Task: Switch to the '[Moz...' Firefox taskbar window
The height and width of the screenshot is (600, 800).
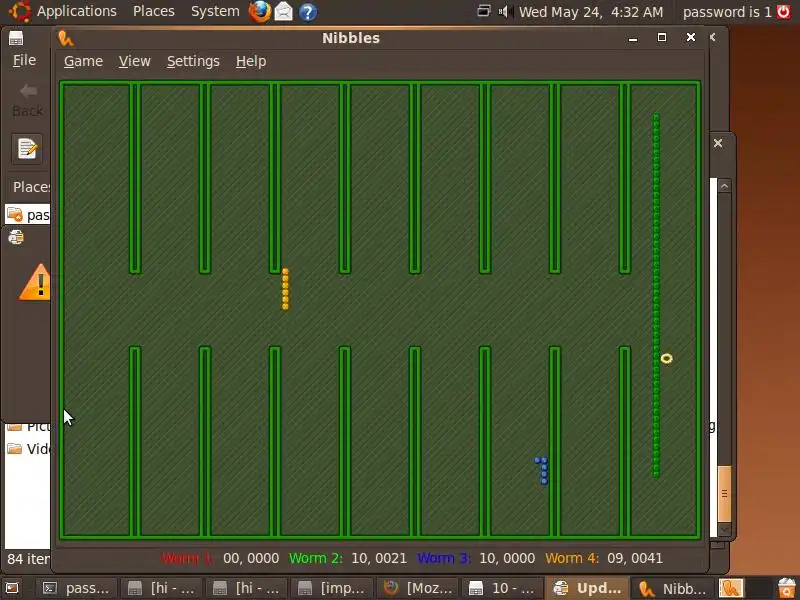Action: pyautogui.click(x=418, y=588)
